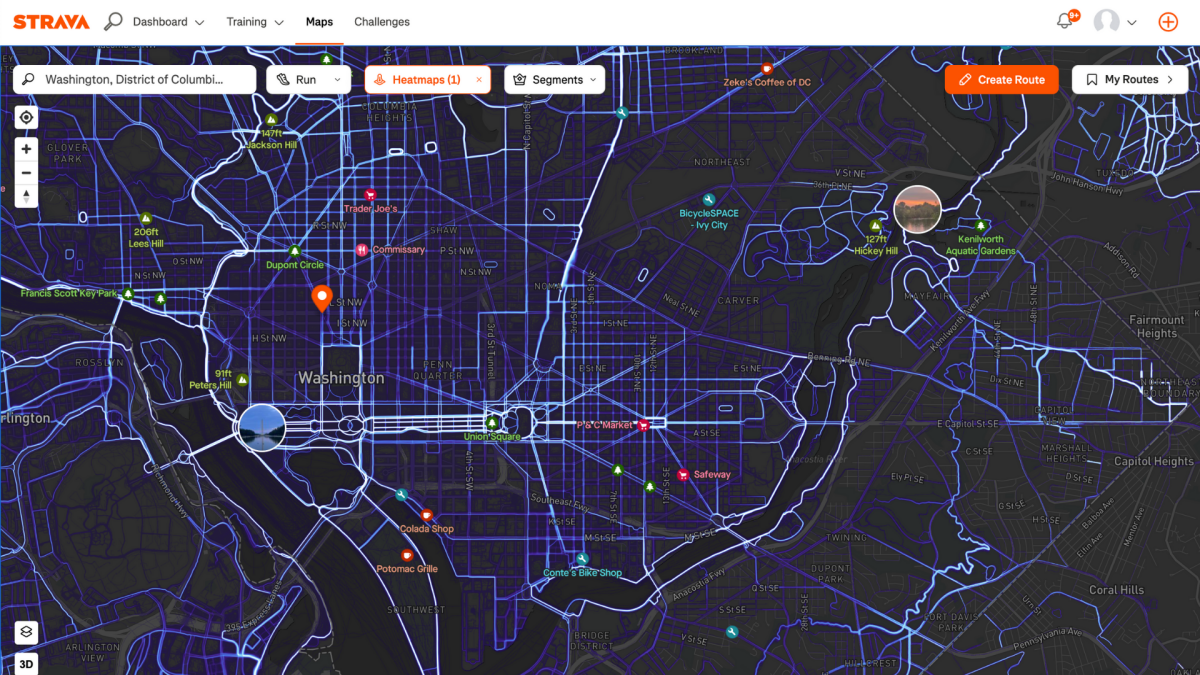The image size is (1200, 675).
Task: Click the search magnifier icon in header
Action: click(113, 21)
